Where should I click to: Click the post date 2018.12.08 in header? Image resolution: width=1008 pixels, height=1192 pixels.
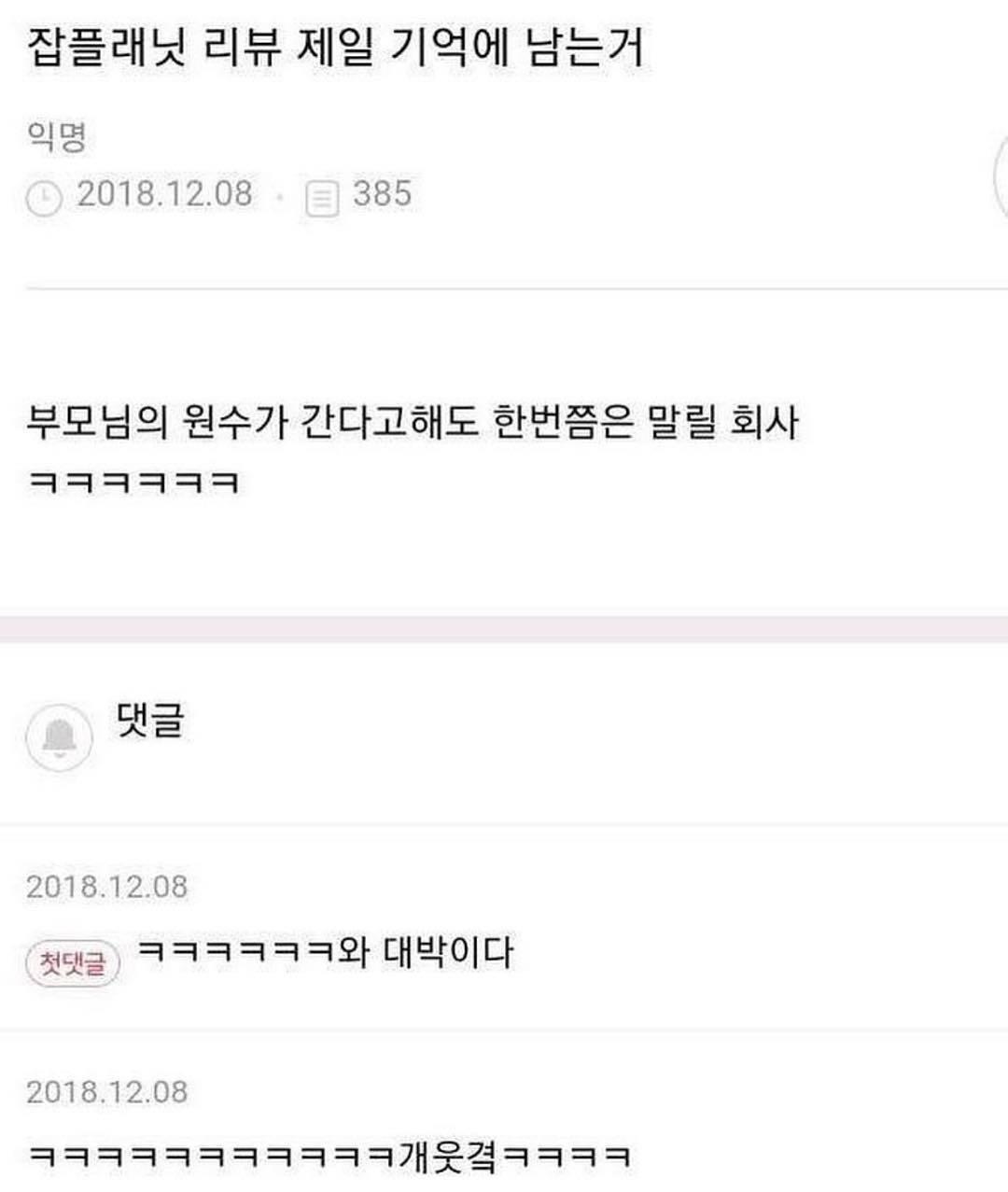click(x=164, y=194)
